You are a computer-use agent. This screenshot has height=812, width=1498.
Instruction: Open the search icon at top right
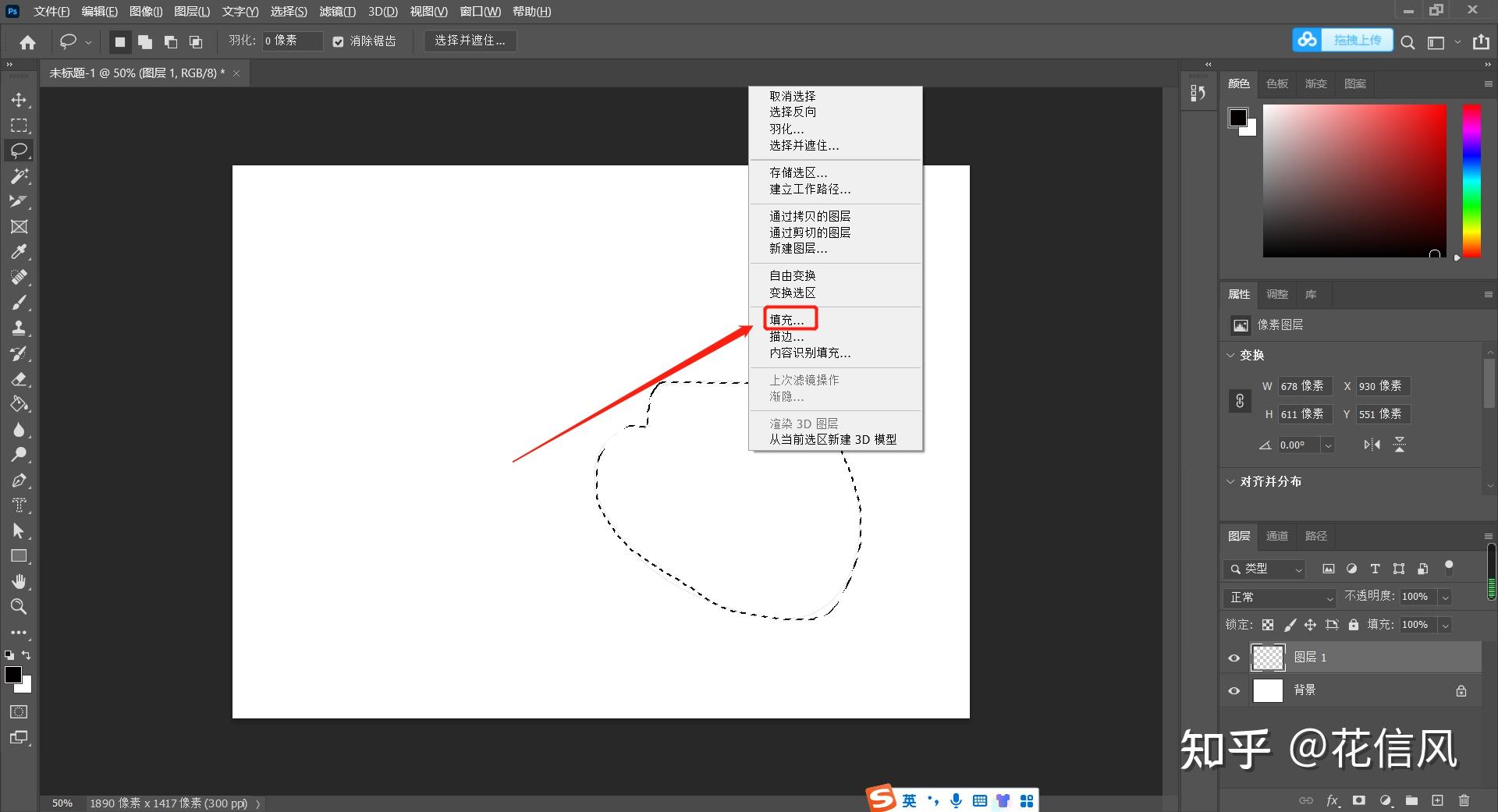pyautogui.click(x=1407, y=42)
